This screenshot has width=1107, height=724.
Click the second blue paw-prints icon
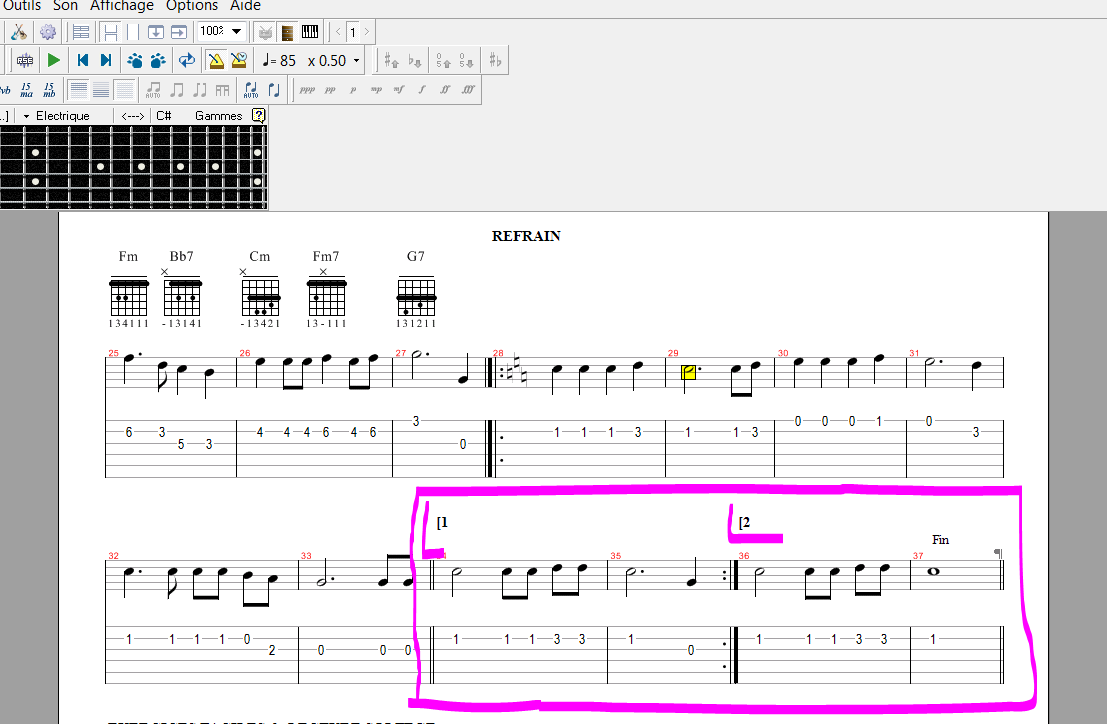click(x=158, y=61)
